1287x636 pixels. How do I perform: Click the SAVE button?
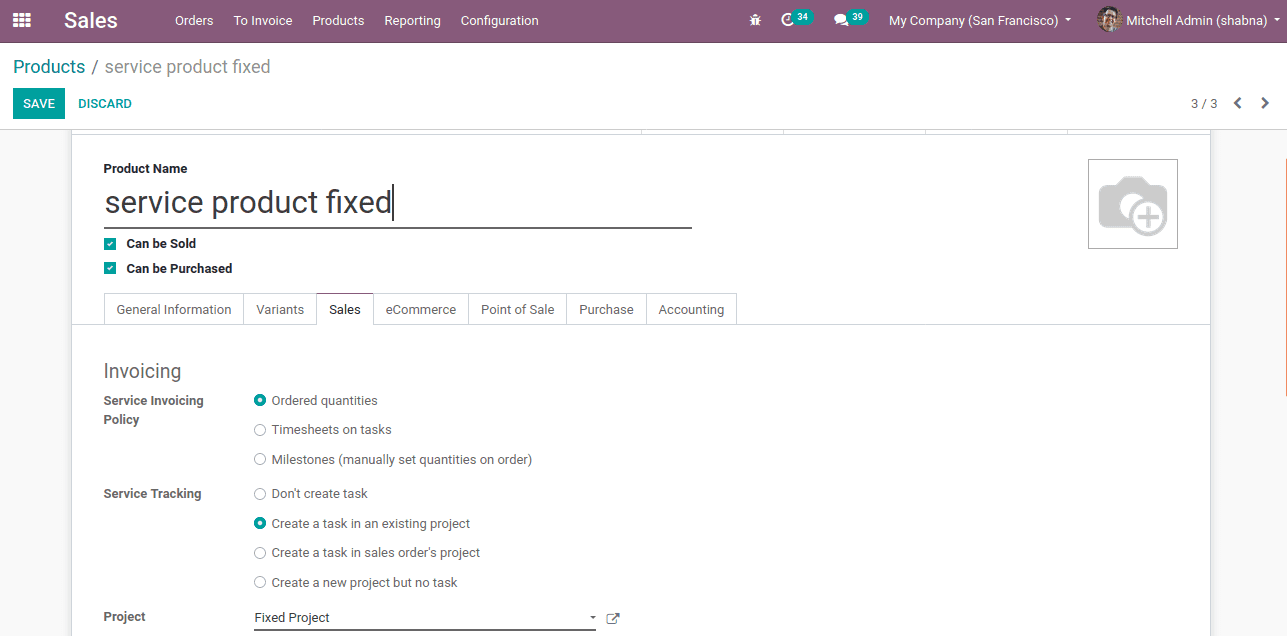(x=39, y=104)
